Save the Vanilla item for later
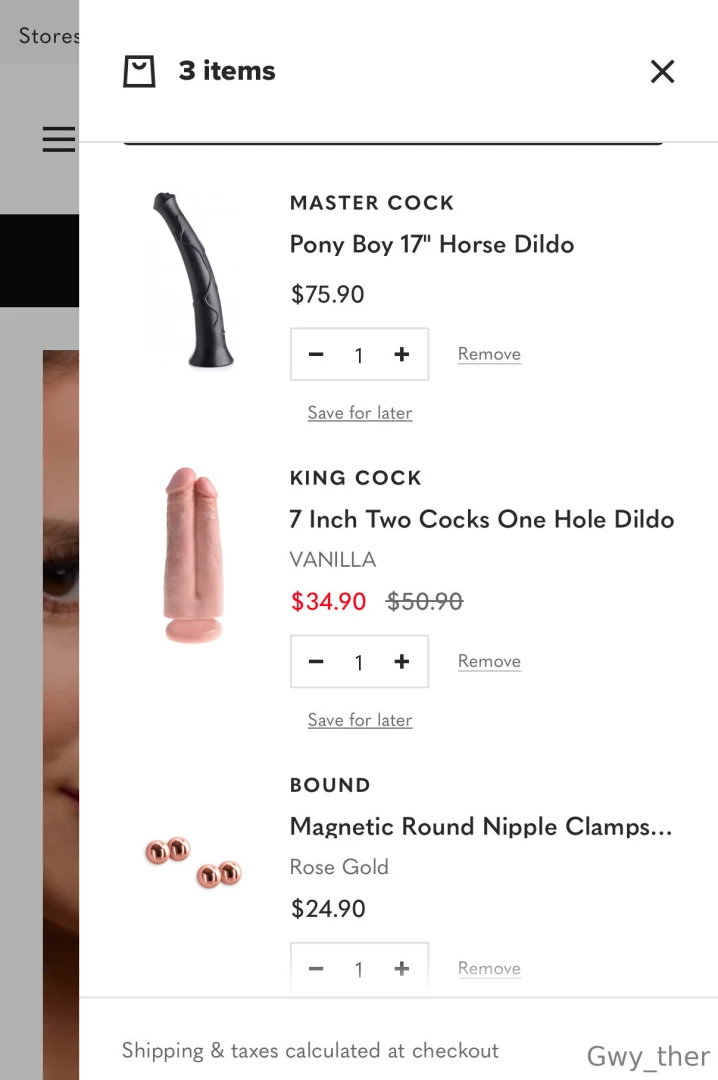This screenshot has height=1080, width=718. [360, 720]
